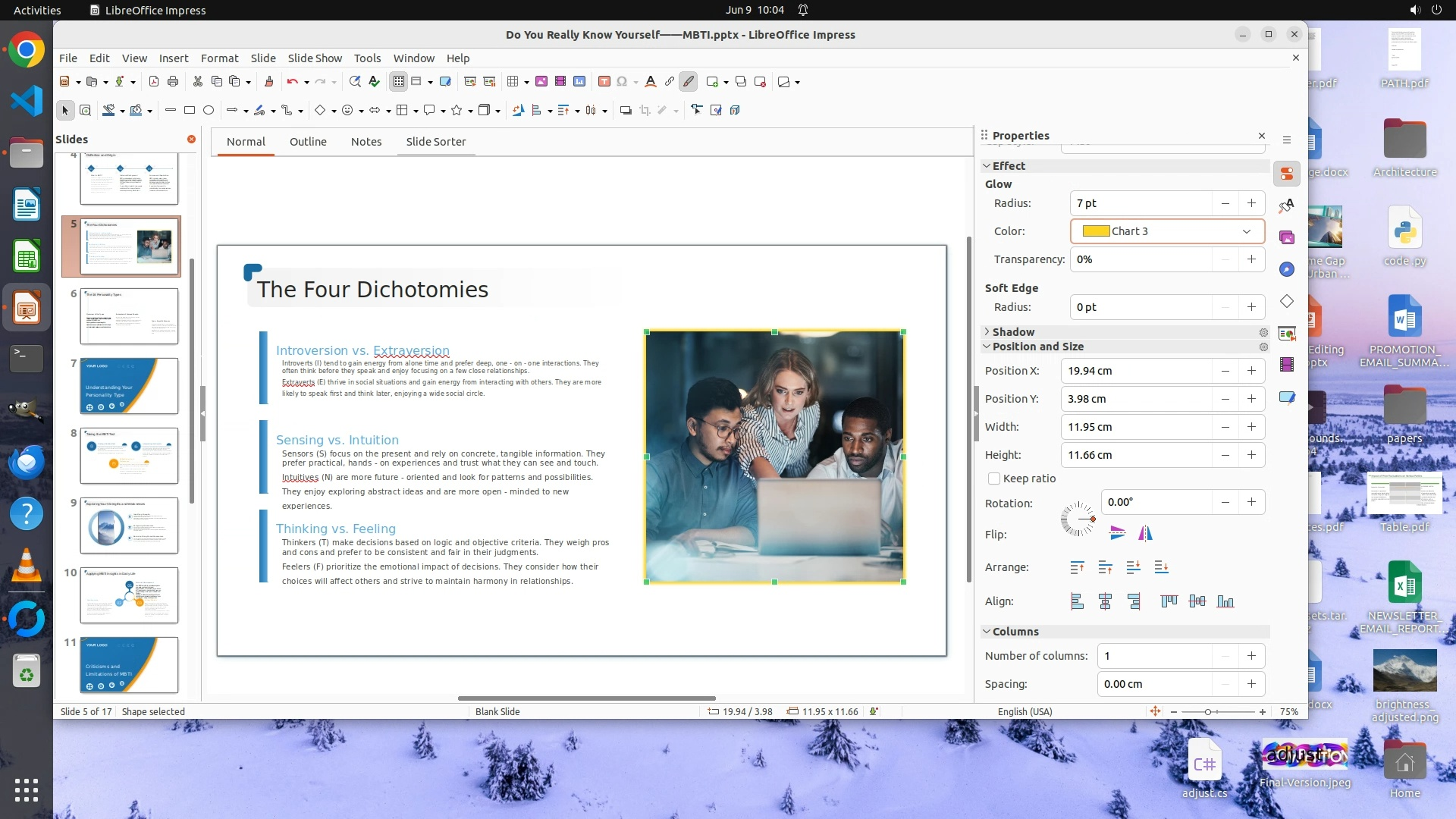Viewport: 1456px width, 819px height.
Task: Open the Glow Color dropdown
Action: pyautogui.click(x=1246, y=231)
